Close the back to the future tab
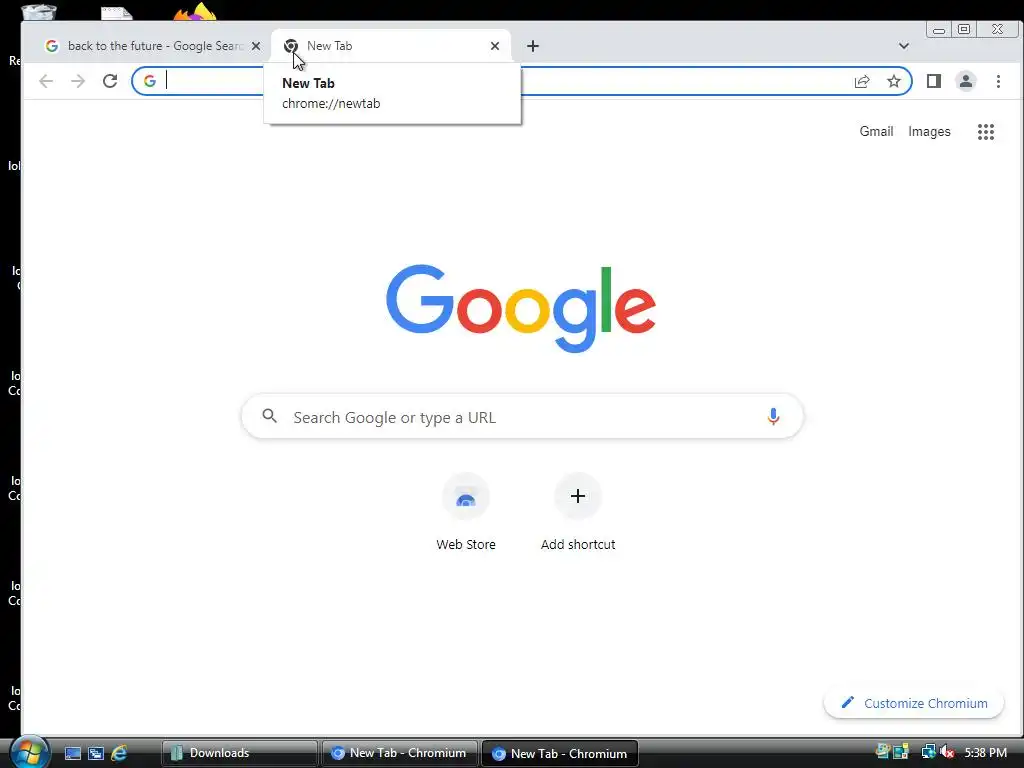This screenshot has width=1024, height=768. point(256,46)
